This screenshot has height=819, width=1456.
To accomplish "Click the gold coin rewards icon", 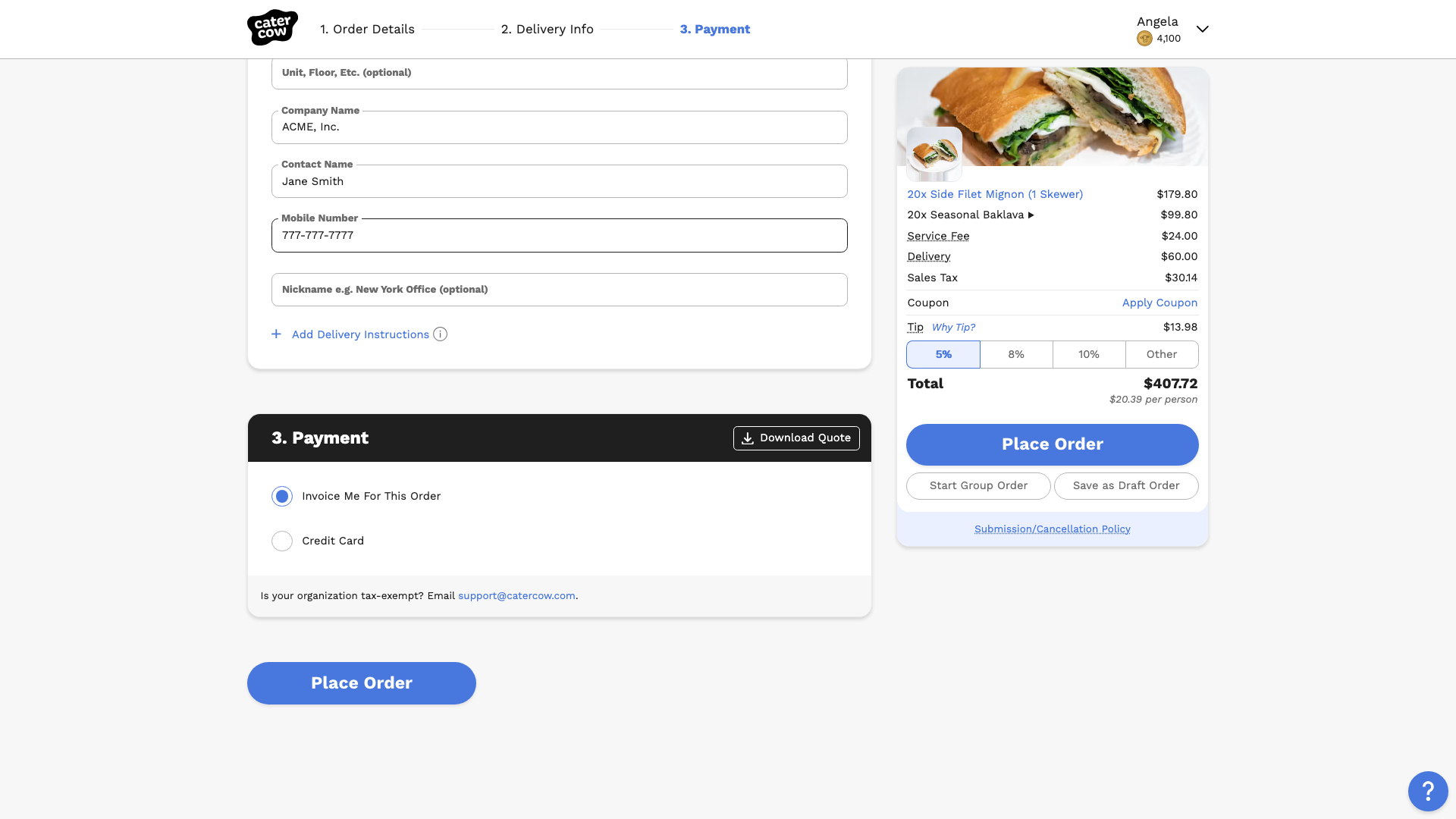I will click(1144, 39).
